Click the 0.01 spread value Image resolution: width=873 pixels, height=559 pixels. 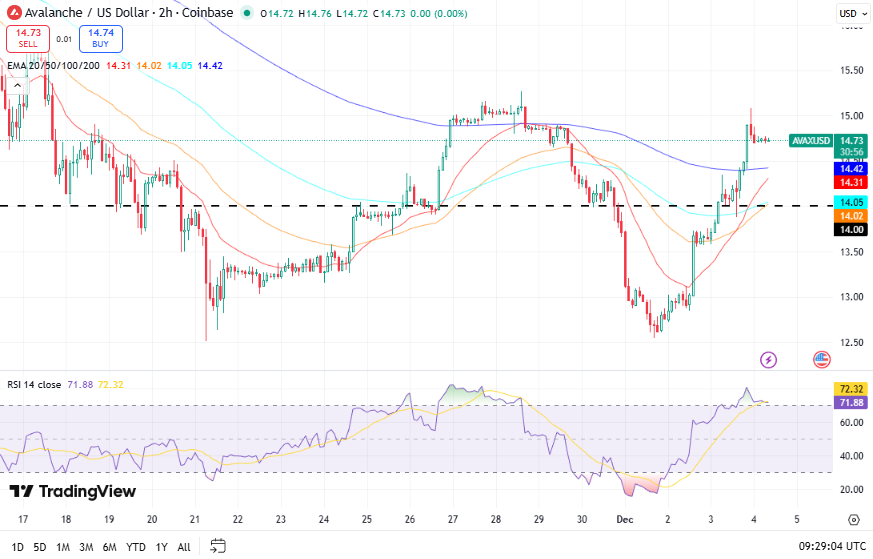64,39
